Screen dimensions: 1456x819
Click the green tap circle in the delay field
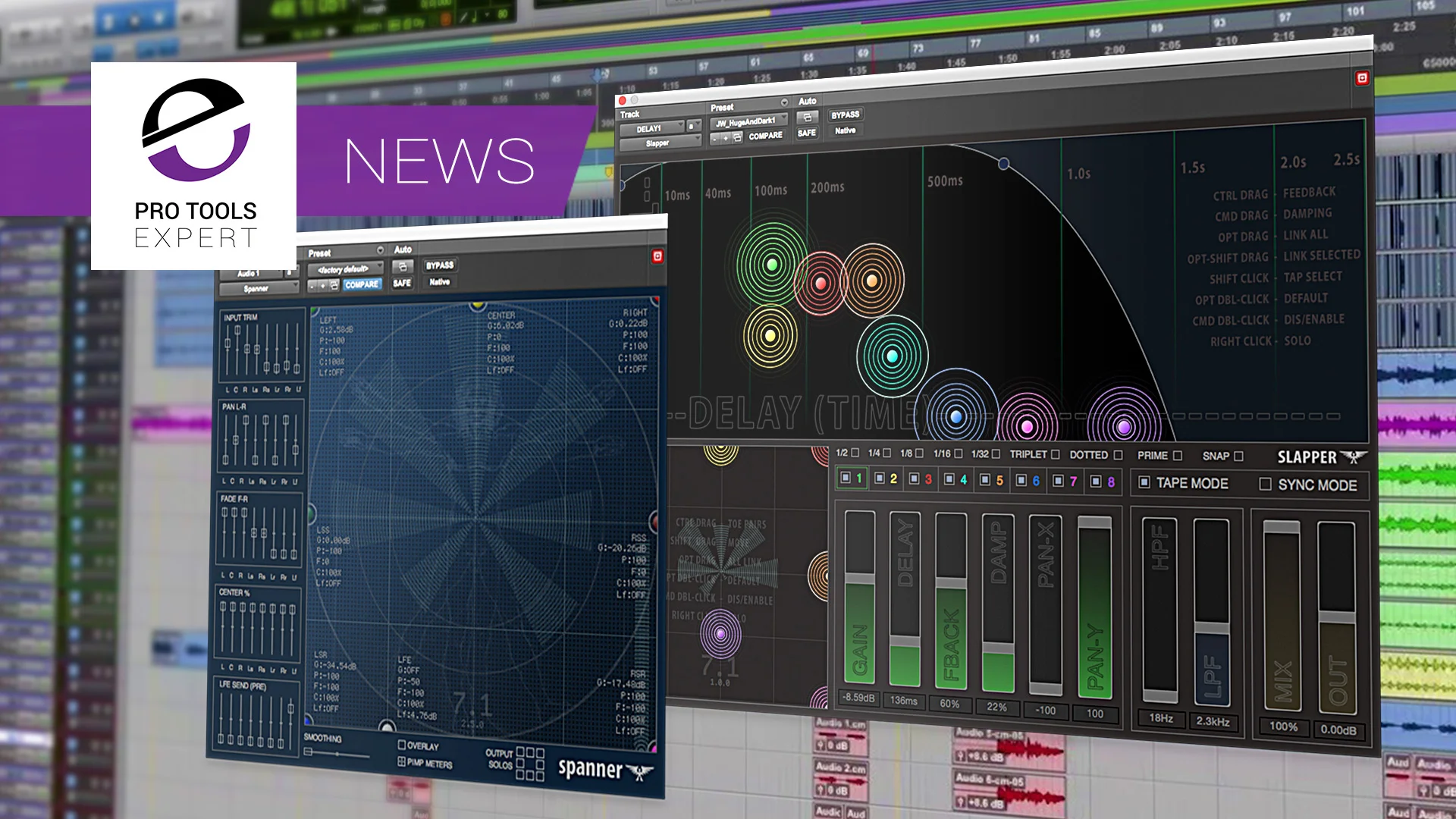point(771,265)
